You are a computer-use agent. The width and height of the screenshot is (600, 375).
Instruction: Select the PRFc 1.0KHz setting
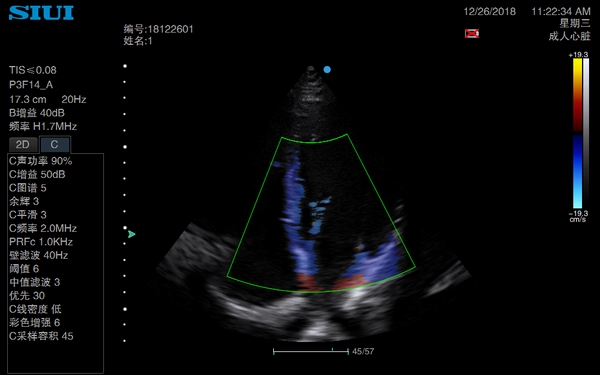[x=41, y=242]
